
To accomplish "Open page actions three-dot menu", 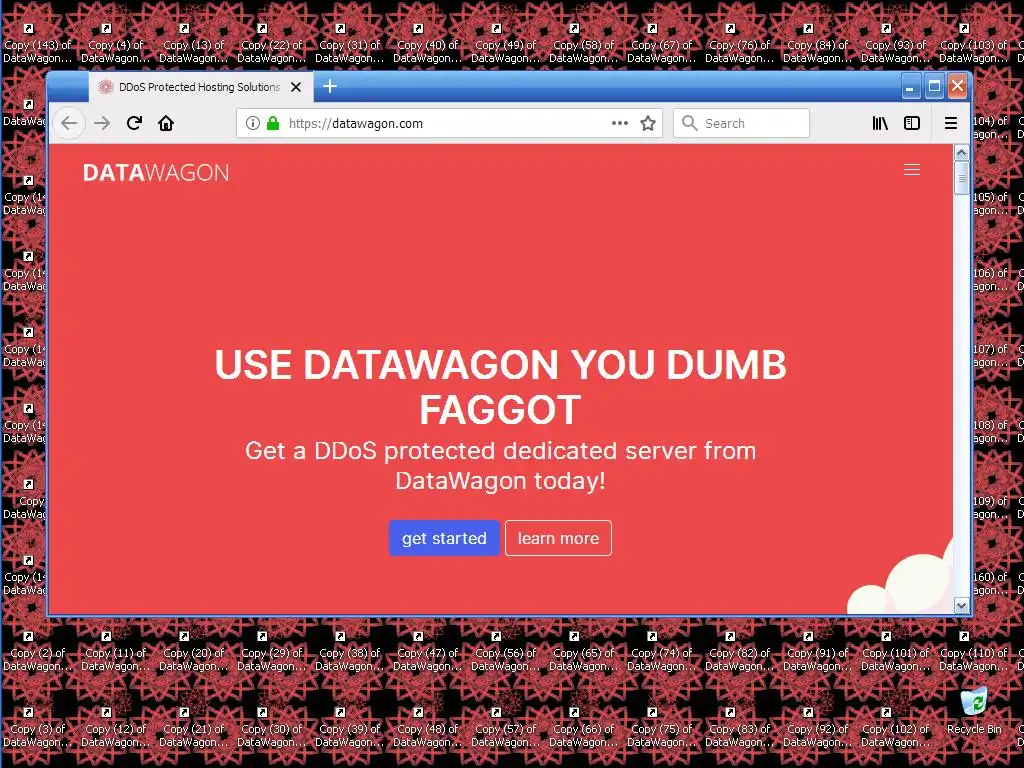I will coord(620,123).
